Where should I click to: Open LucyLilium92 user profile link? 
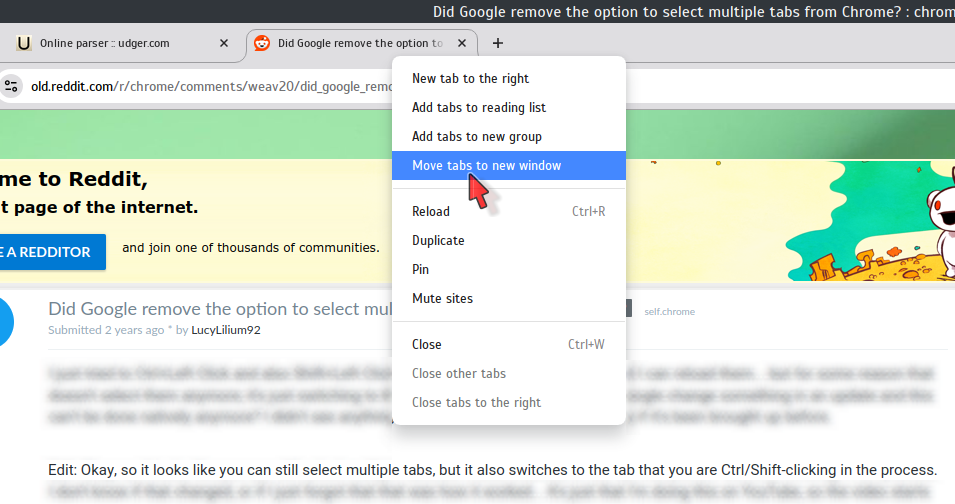(x=225, y=329)
